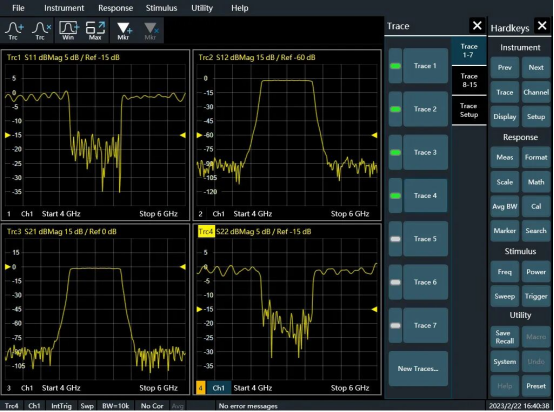Delete marker using the greyed Mkr× icon
This screenshot has height=412, width=554.
point(151,31)
